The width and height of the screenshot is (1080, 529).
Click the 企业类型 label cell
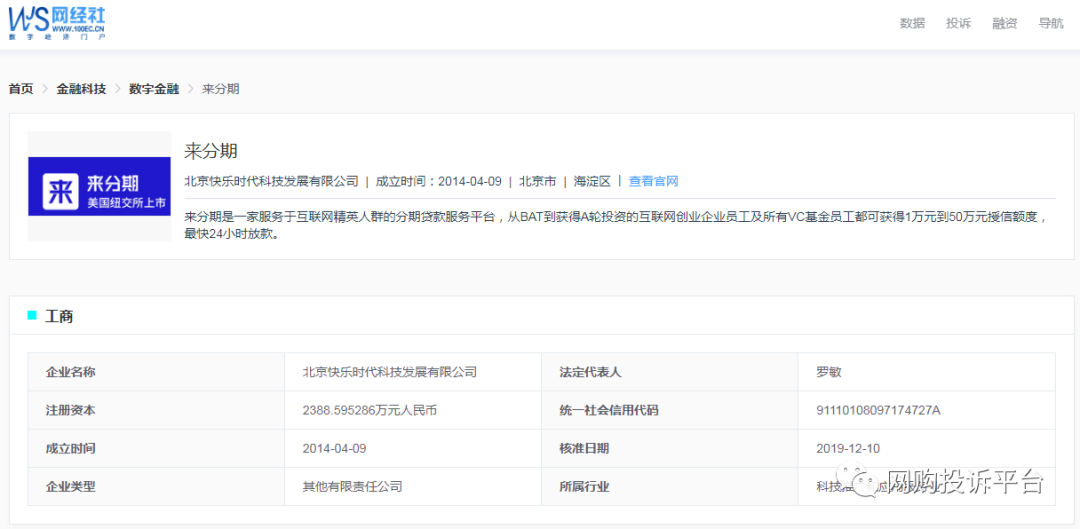(156, 487)
